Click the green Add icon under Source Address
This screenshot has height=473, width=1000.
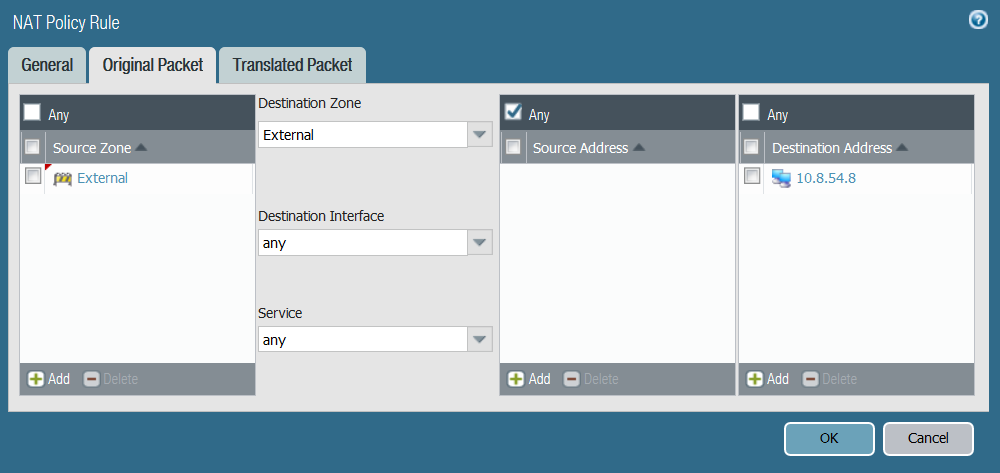click(x=516, y=379)
